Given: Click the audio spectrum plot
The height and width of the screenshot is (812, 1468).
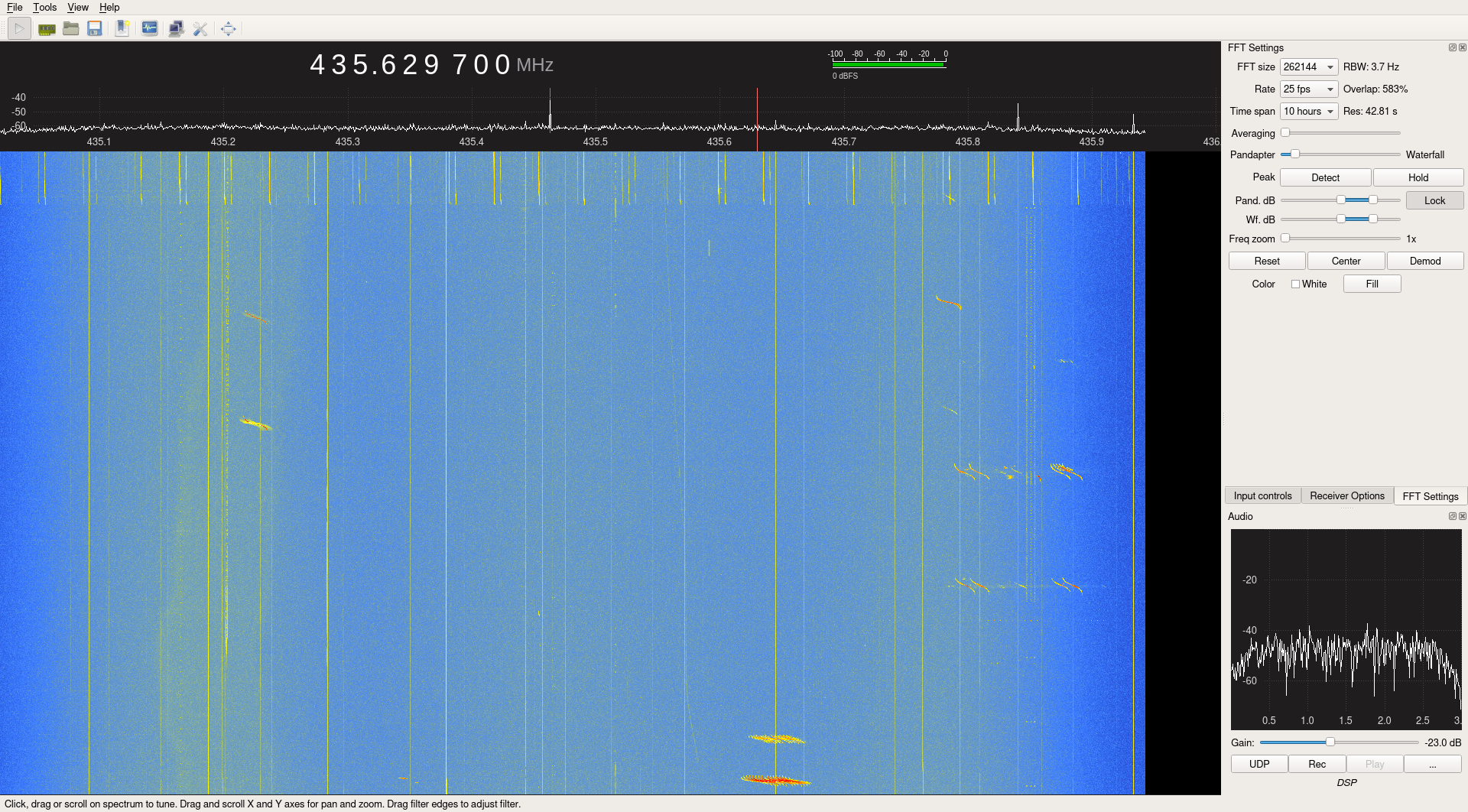Looking at the screenshot, I should (1346, 628).
